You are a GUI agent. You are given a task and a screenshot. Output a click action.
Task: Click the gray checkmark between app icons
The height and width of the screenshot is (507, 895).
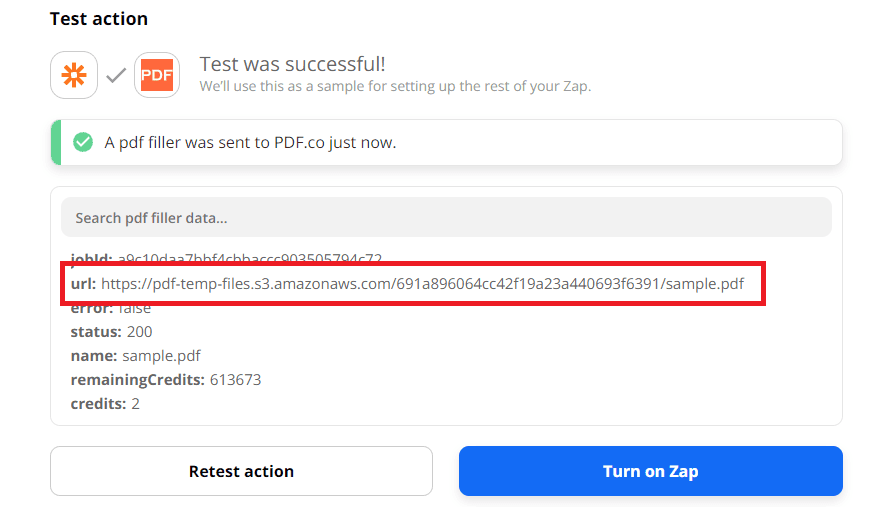click(116, 75)
